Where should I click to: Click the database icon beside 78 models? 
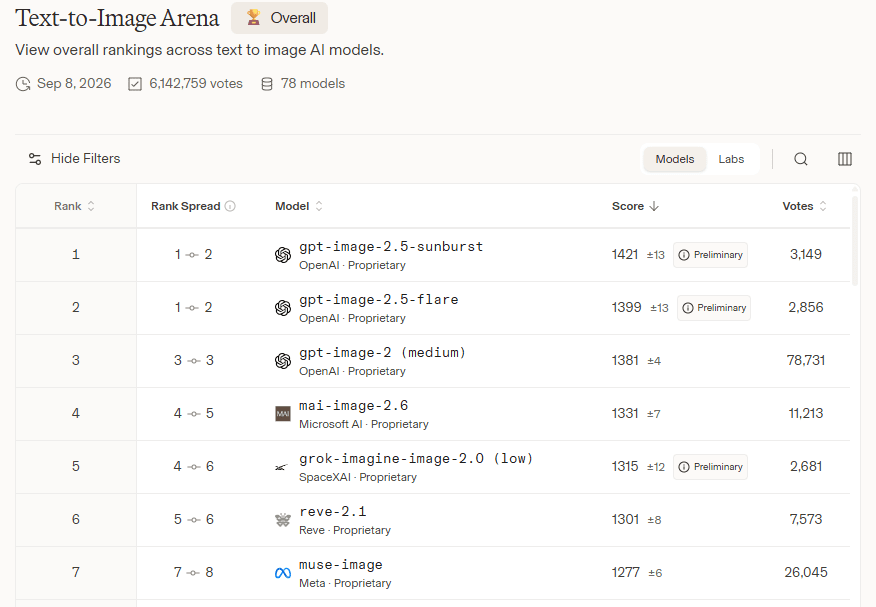point(267,84)
